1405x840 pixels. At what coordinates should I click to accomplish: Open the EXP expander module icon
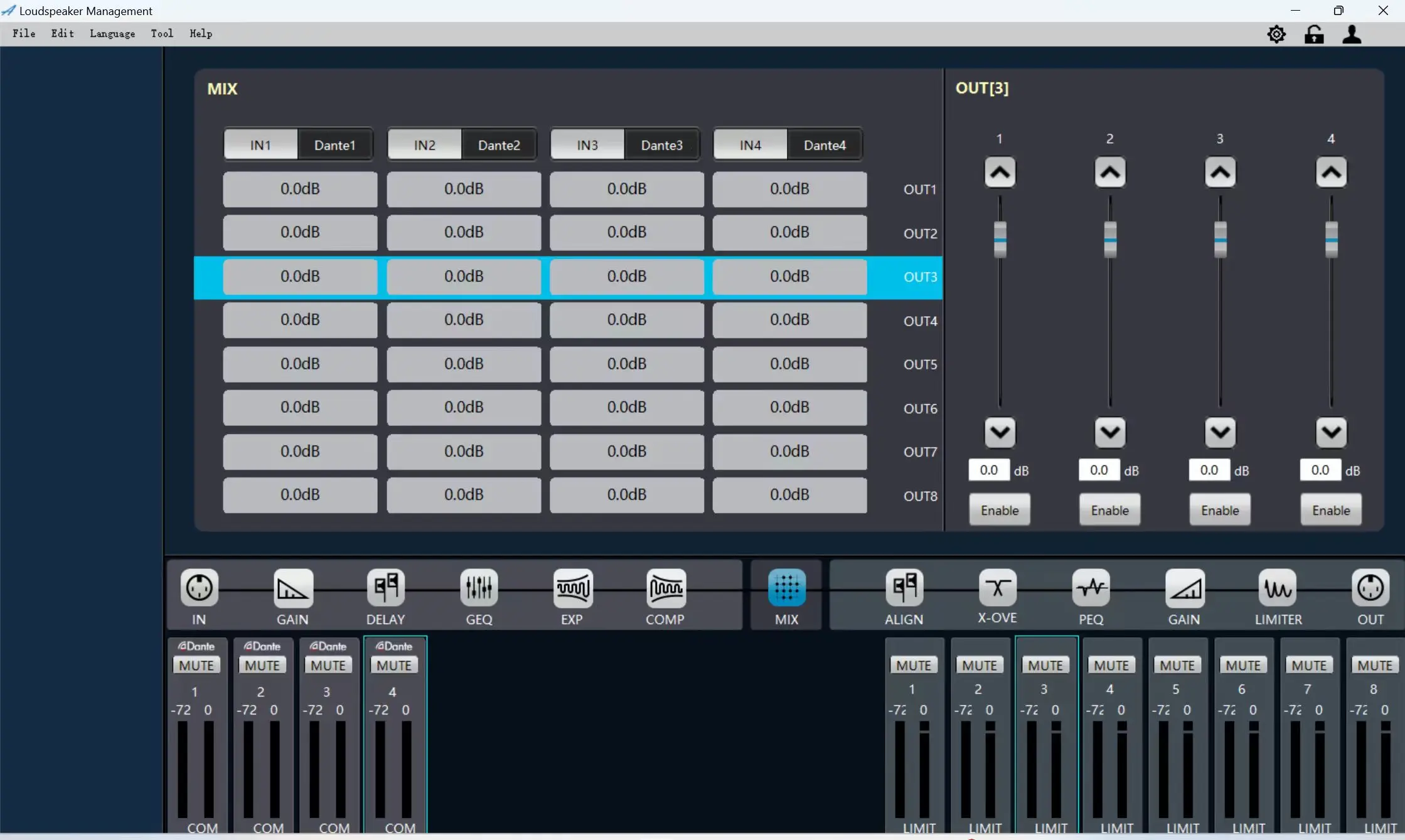(x=572, y=588)
